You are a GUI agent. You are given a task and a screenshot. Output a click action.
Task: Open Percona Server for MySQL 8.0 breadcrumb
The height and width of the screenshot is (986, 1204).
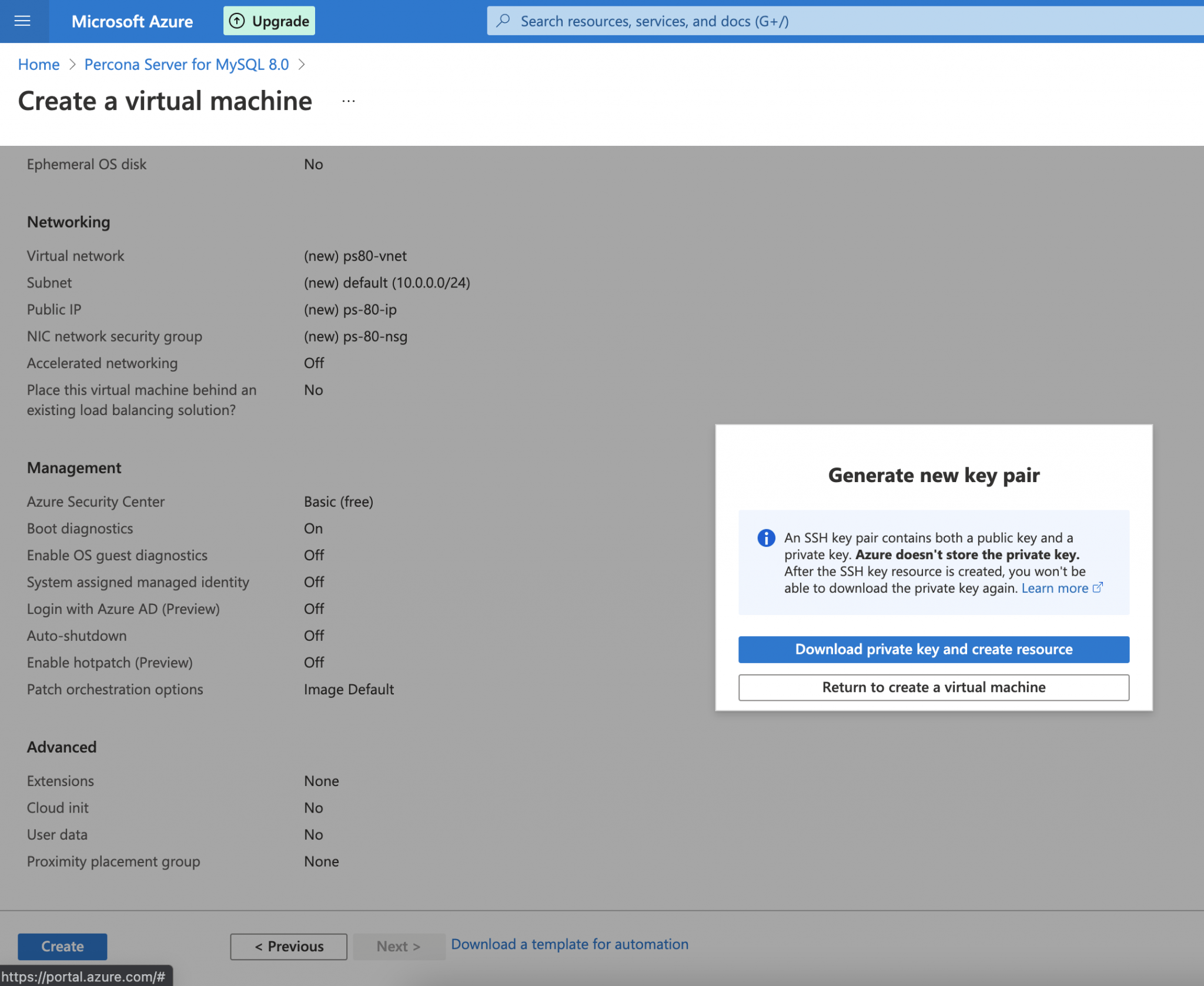click(187, 64)
